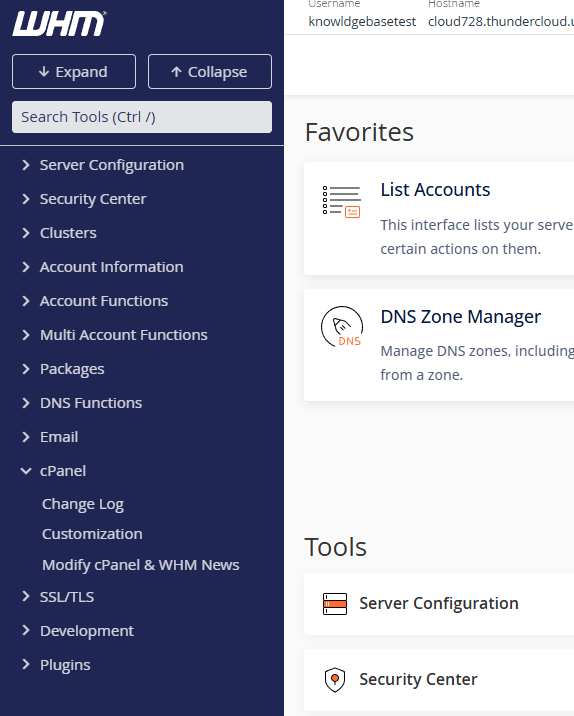The height and width of the screenshot is (716, 574).
Task: Select Packages menu label
Action: 72,369
